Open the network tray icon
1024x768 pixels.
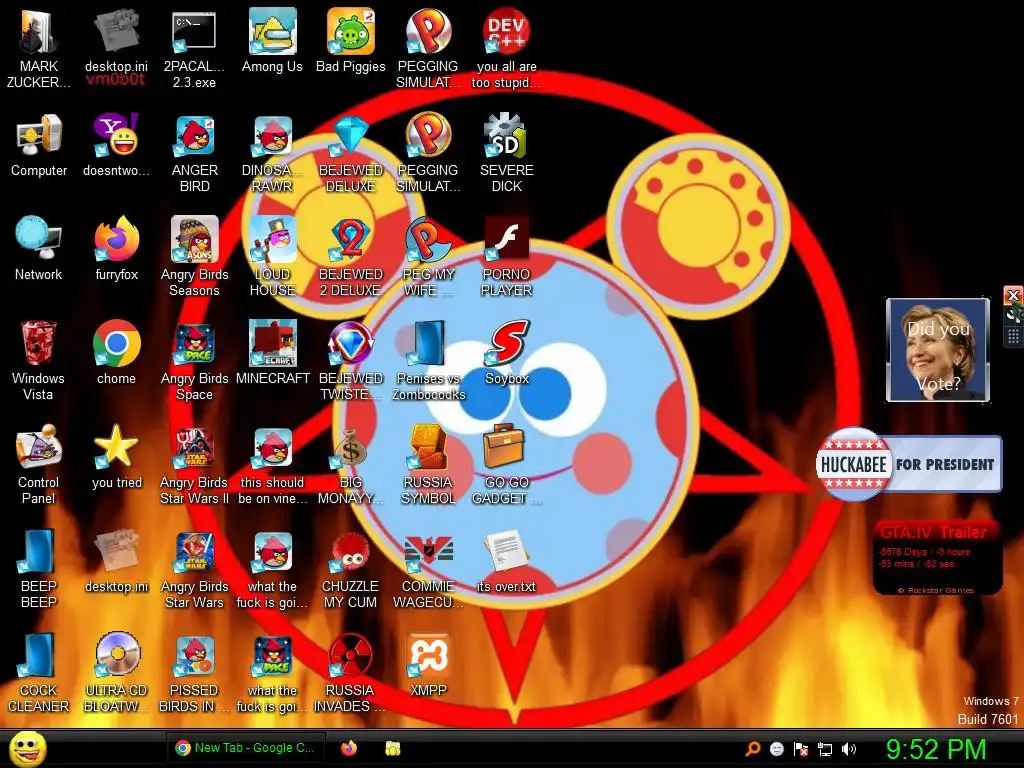825,749
